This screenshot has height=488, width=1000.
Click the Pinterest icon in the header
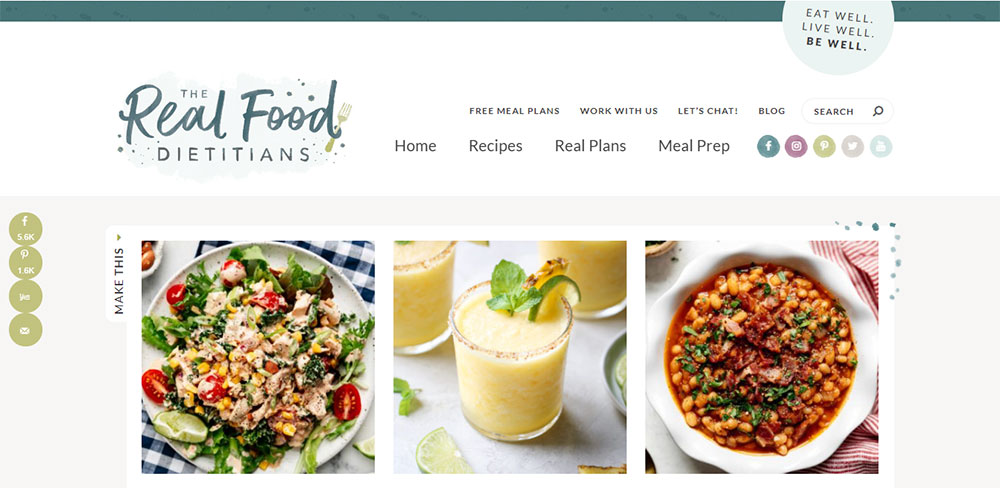click(824, 146)
